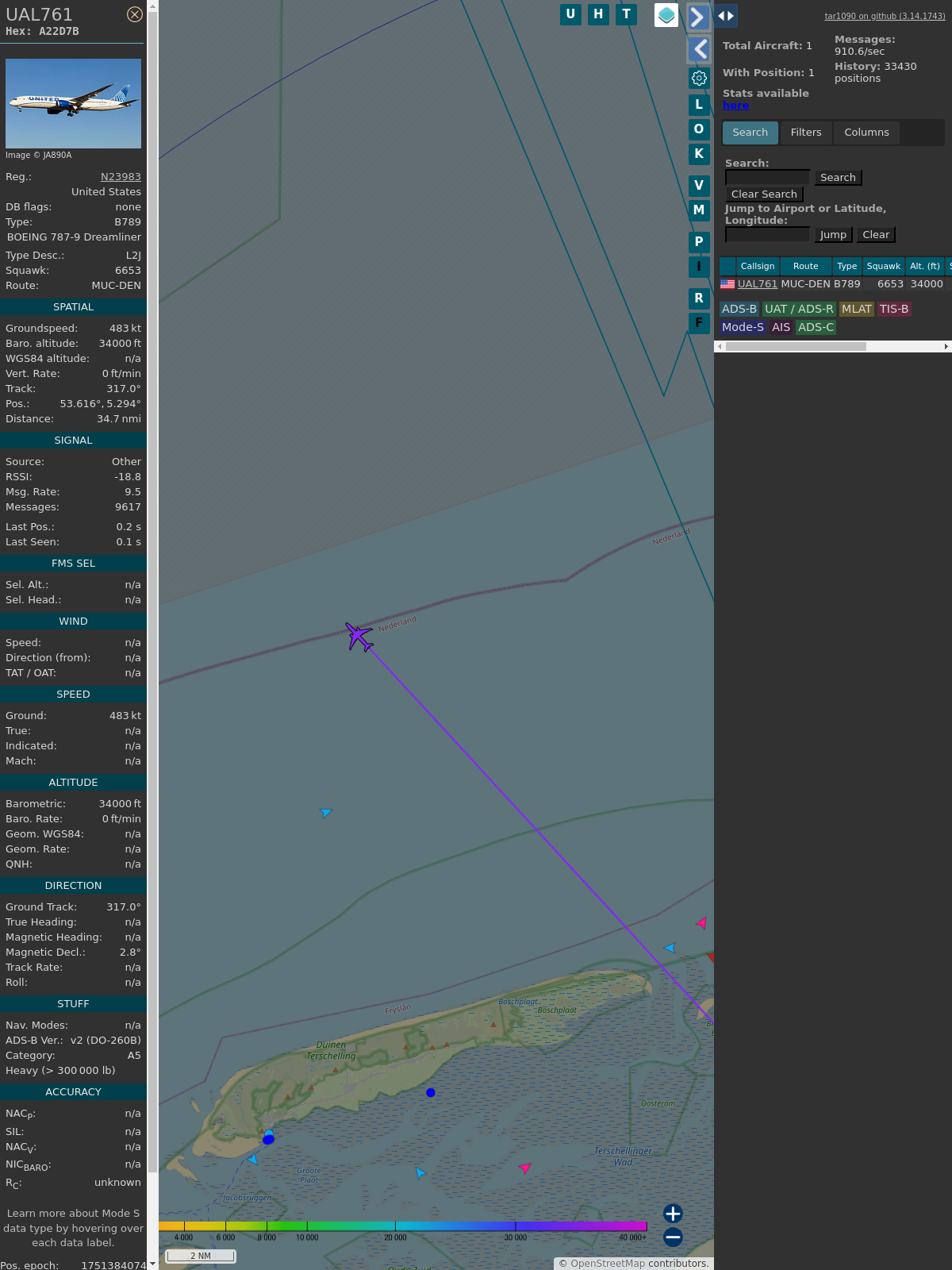
Task: Click the Search button
Action: pos(838,178)
